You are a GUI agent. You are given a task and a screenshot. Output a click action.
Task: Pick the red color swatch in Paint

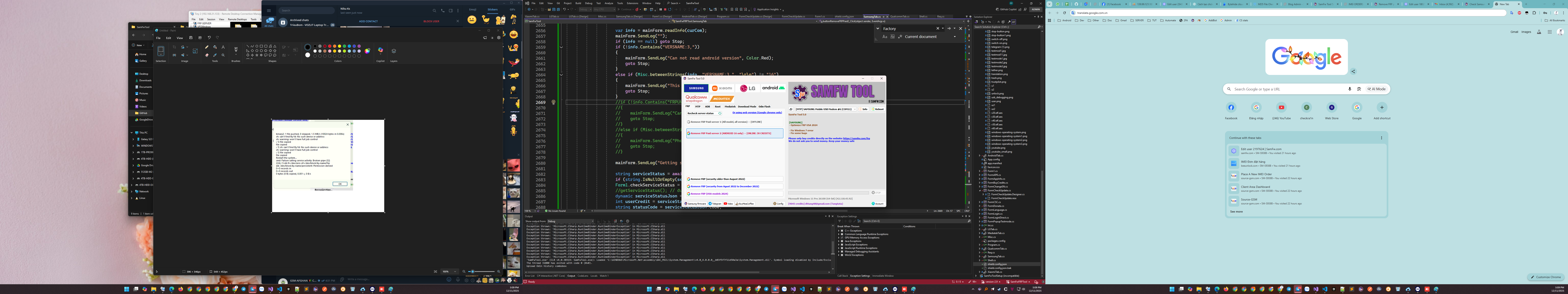tap(330, 46)
